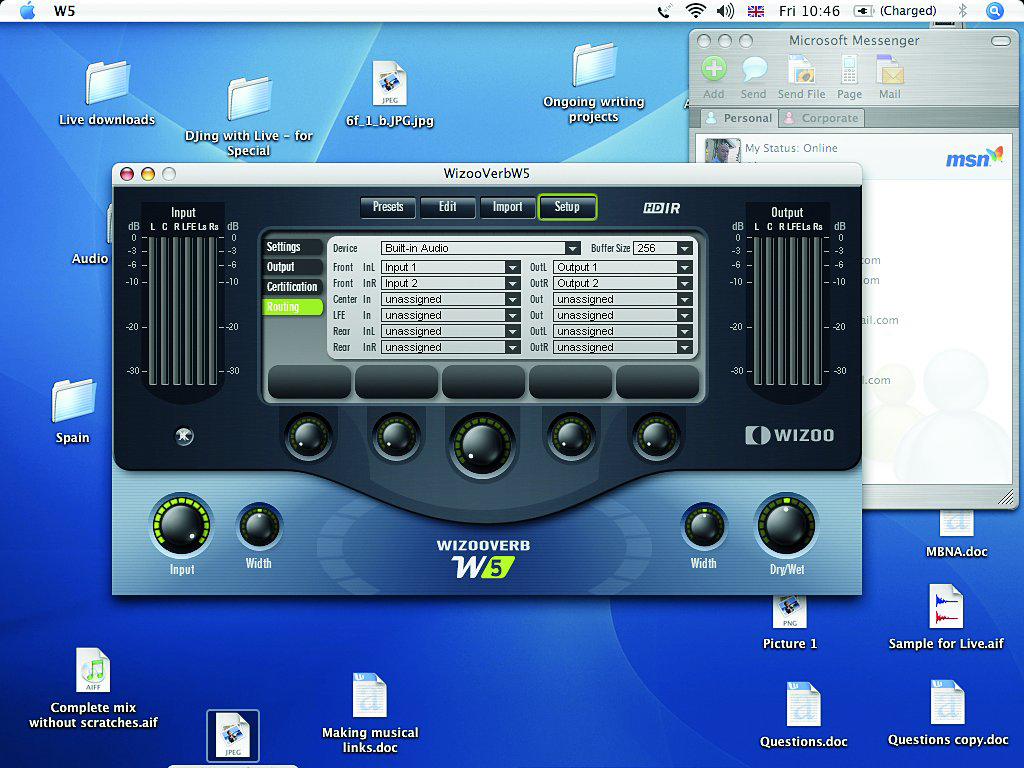Viewport: 1024px width, 768px height.
Task: Click the UK flag input menu
Action: [756, 11]
